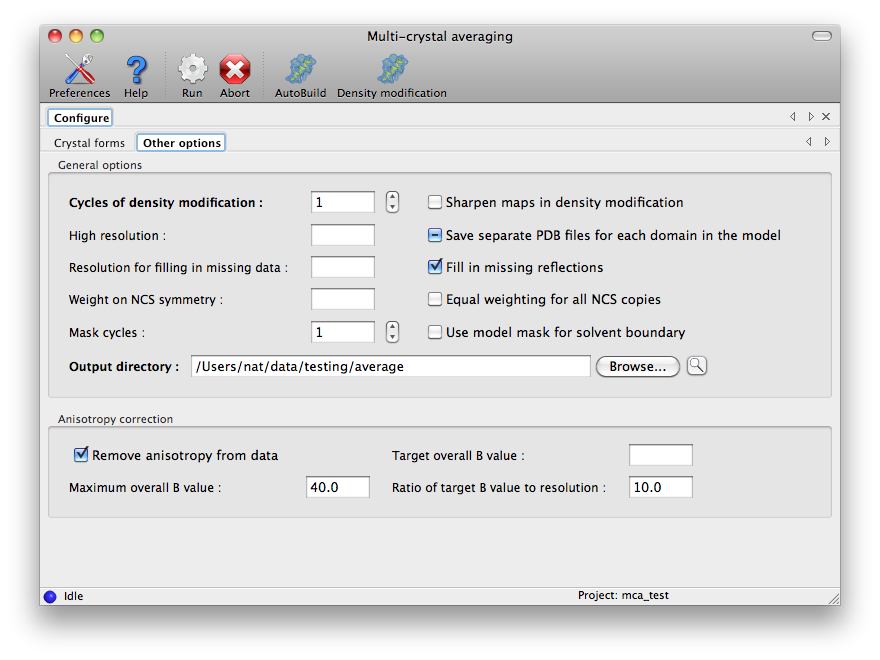Viewport: 880px width, 660px height.
Task: Click the red Abort icon
Action: pyautogui.click(x=235, y=70)
